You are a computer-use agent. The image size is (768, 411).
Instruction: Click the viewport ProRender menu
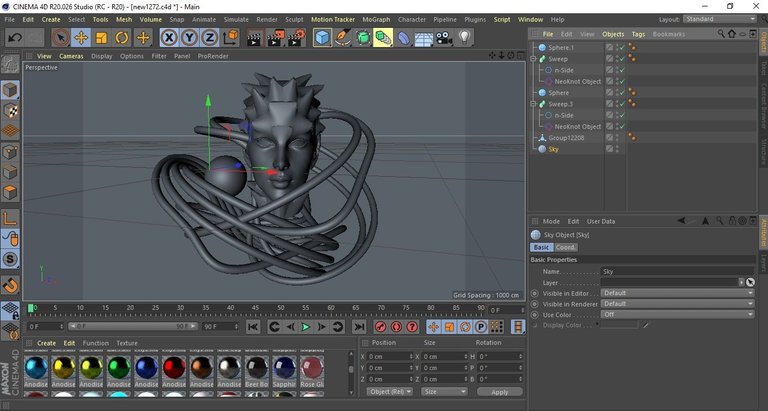click(x=213, y=56)
